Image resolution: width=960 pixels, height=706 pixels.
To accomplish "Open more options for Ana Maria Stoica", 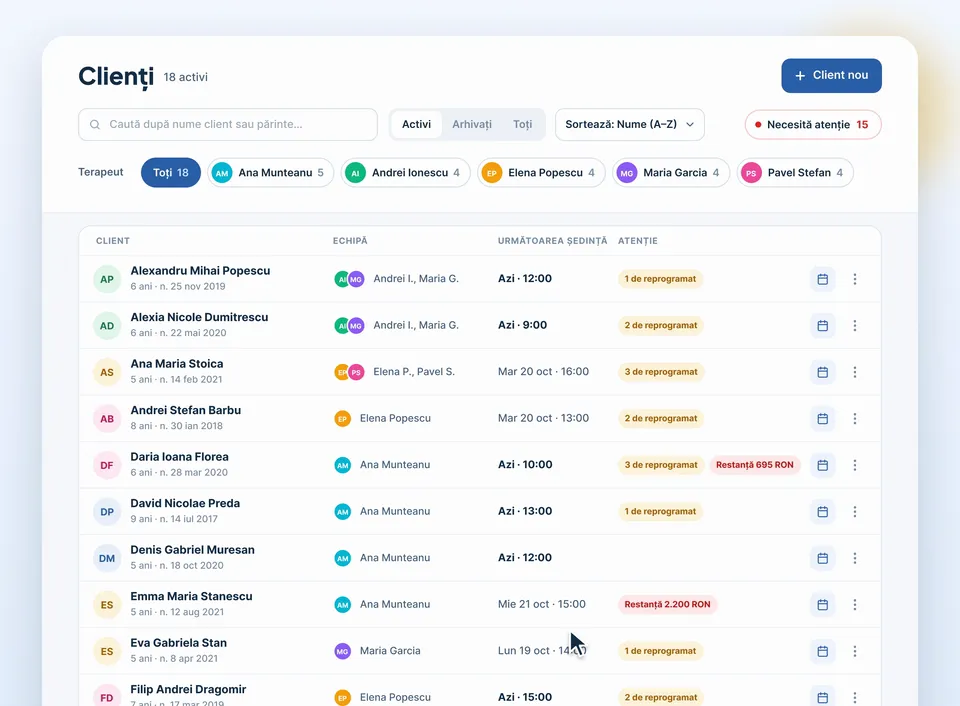I will (855, 372).
